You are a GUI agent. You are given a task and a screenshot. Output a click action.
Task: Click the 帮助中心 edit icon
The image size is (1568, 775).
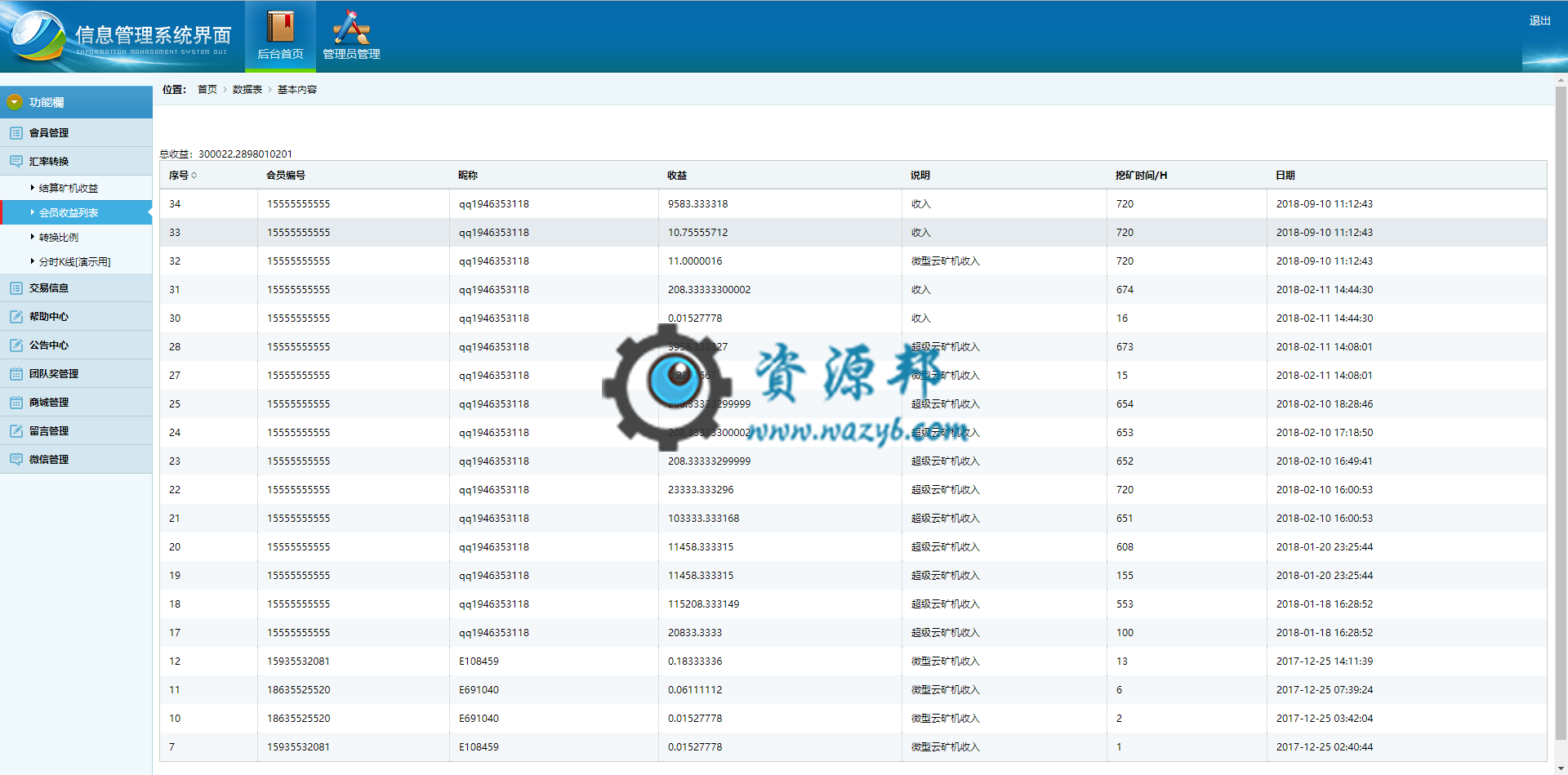[16, 316]
